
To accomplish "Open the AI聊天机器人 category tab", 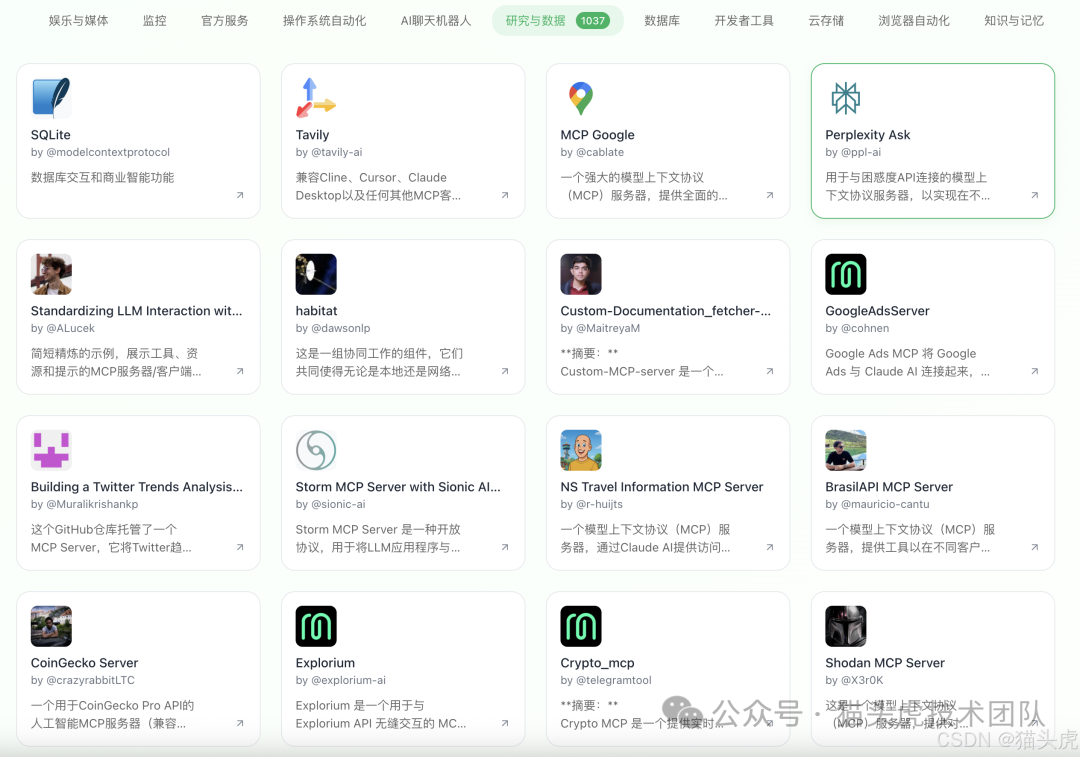I will [436, 21].
